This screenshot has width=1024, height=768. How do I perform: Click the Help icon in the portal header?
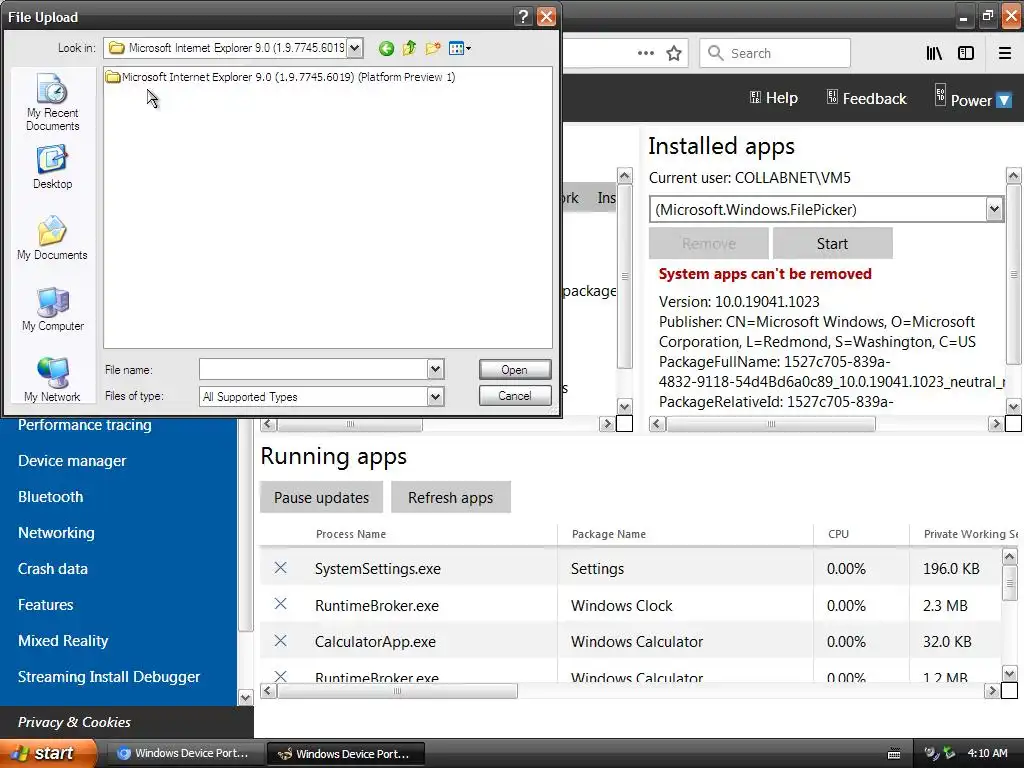755,97
